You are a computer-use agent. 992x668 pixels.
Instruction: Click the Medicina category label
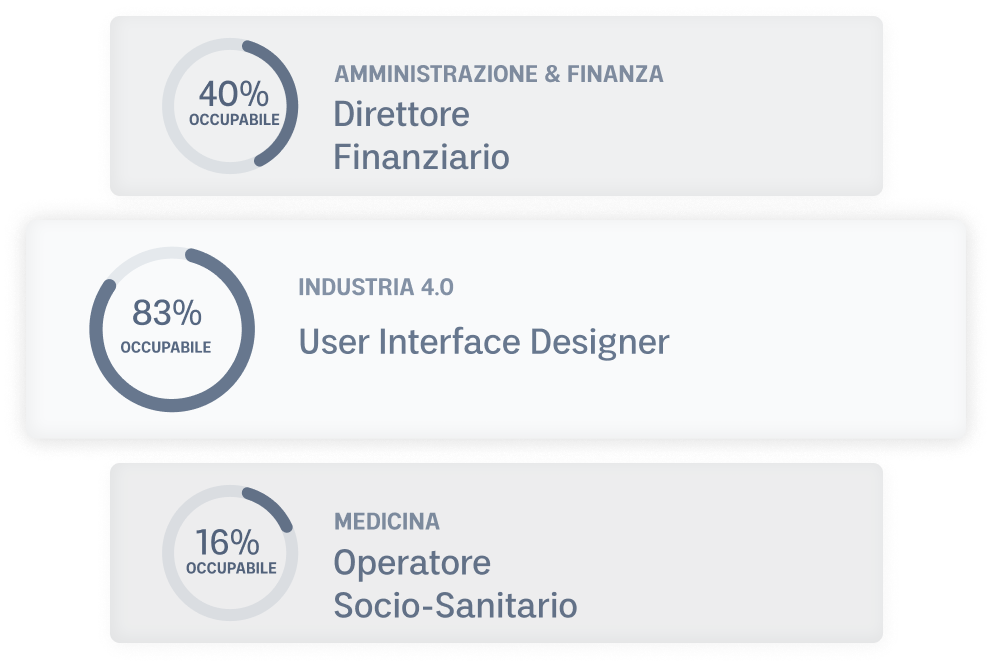(387, 522)
